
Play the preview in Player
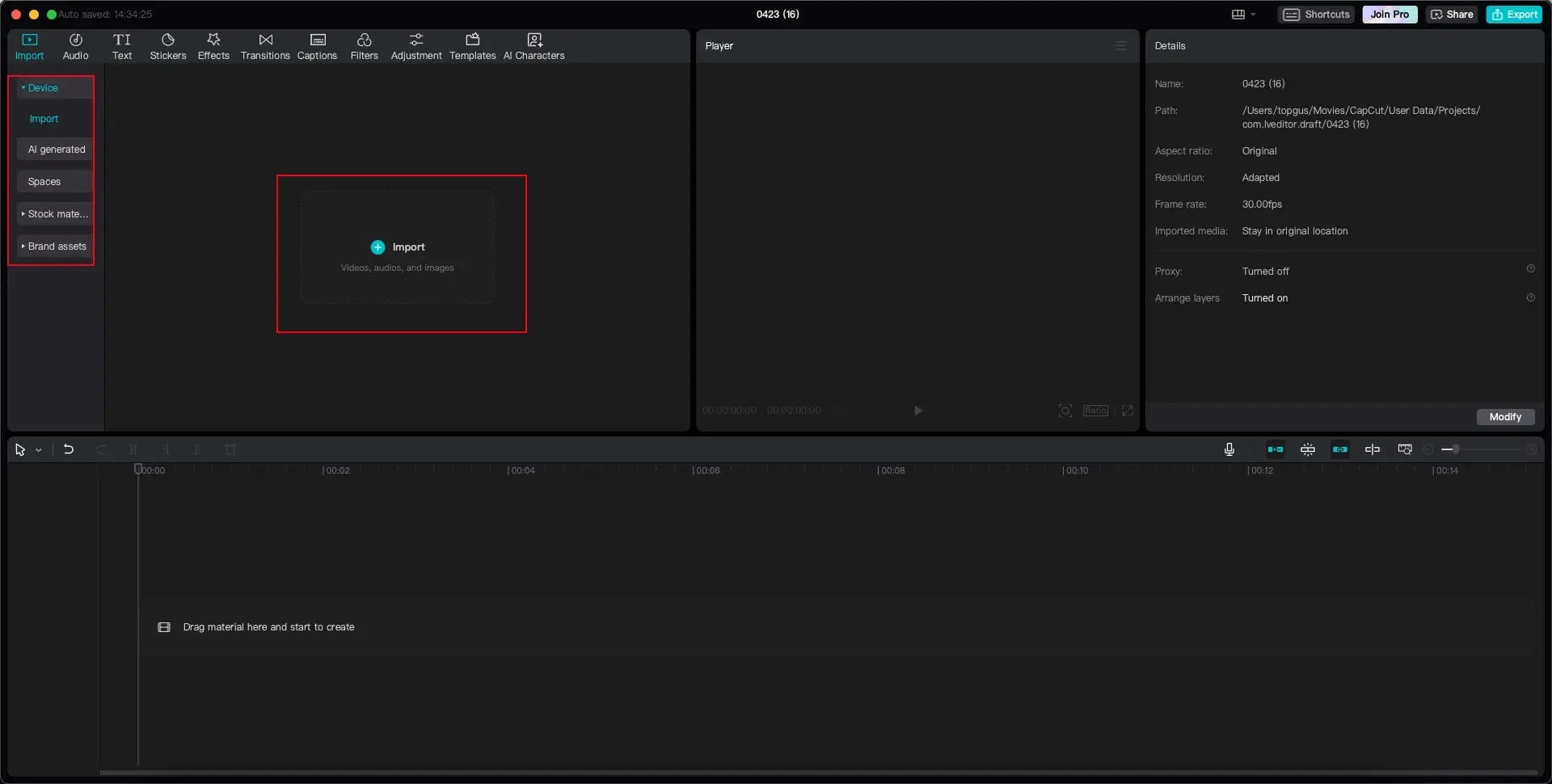point(917,411)
